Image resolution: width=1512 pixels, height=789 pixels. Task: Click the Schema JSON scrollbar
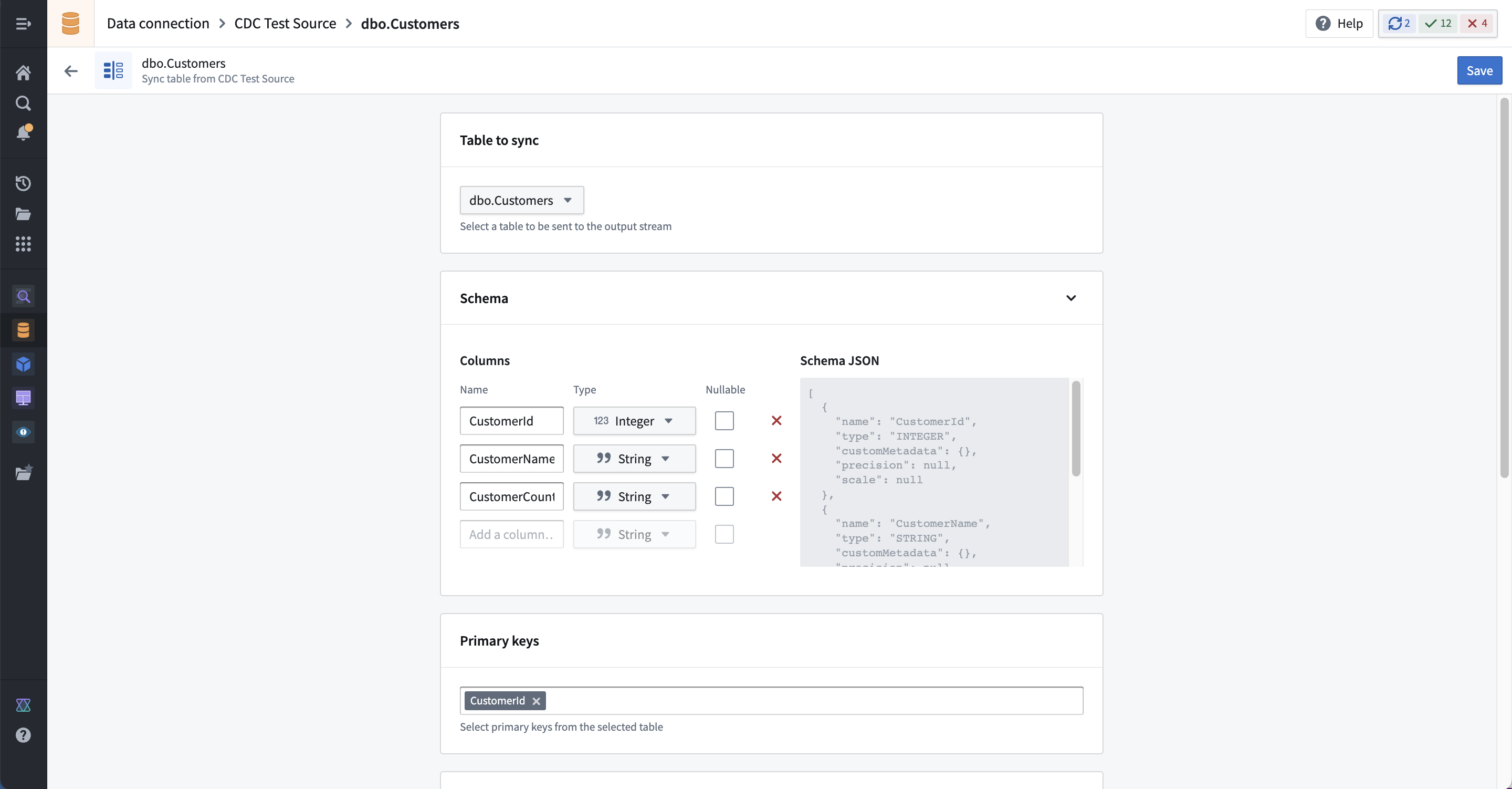(1076, 428)
